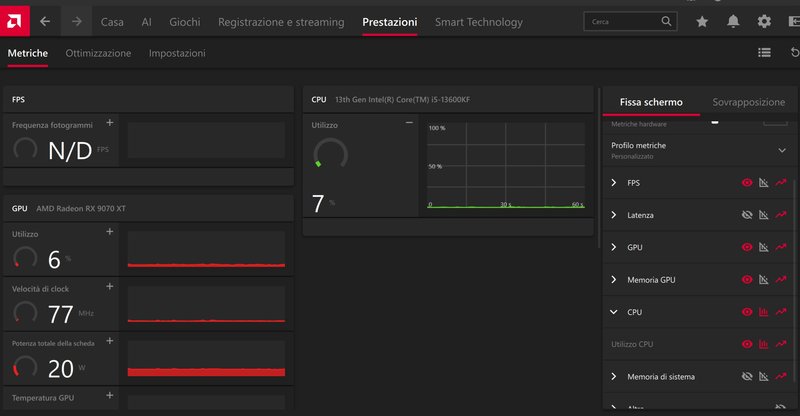800x416 pixels.
Task: Open Registrazione e streaming tab
Action: (281, 22)
